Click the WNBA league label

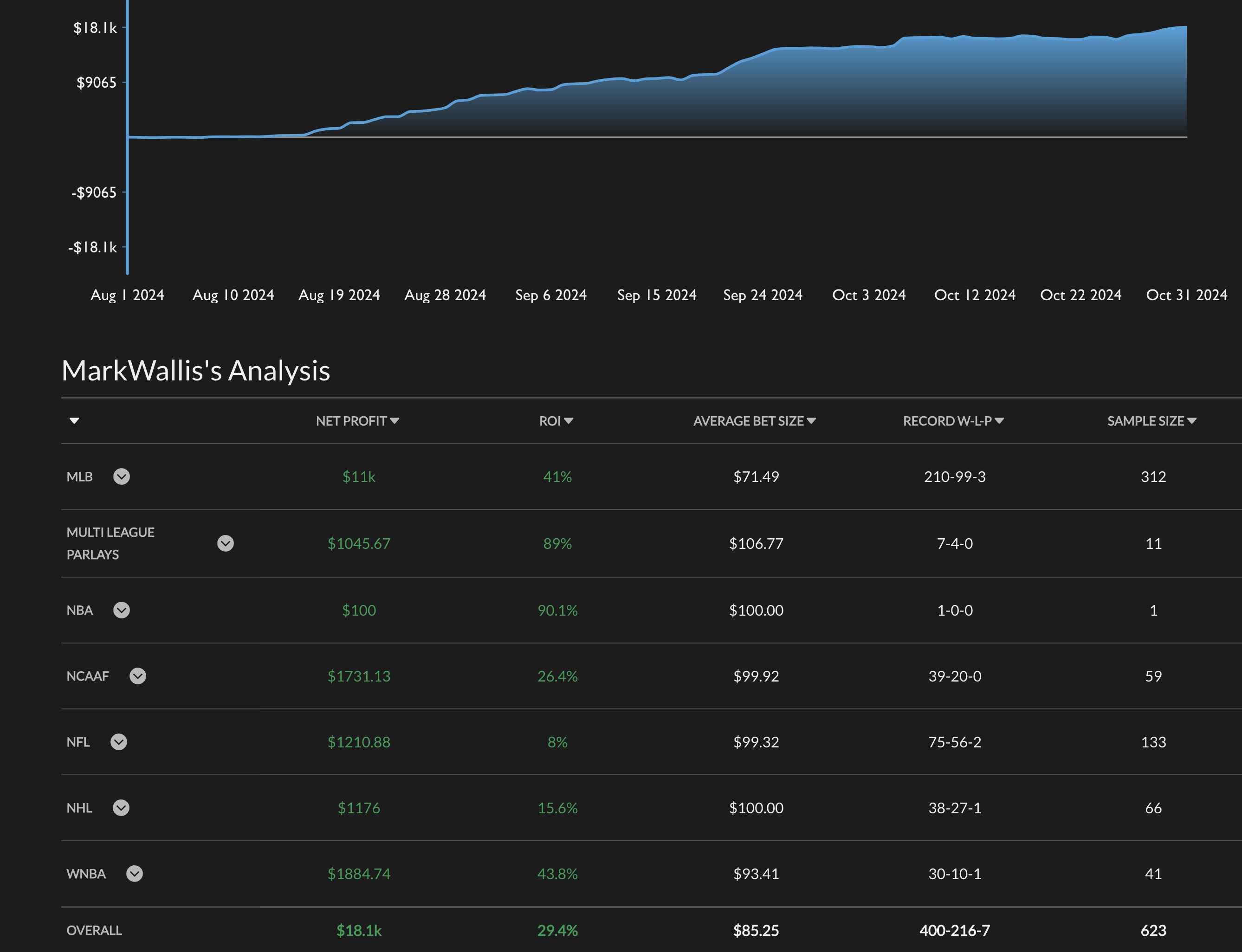tap(86, 874)
